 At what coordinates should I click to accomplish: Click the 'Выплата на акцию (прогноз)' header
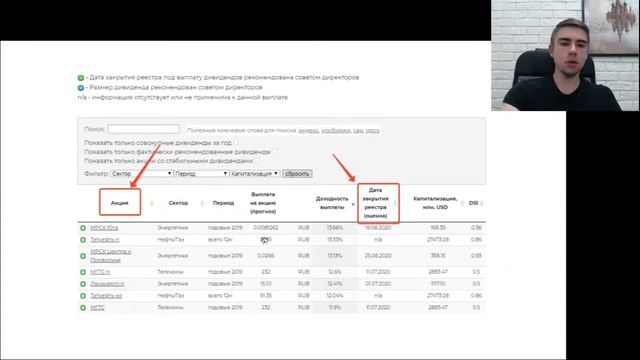[263, 203]
